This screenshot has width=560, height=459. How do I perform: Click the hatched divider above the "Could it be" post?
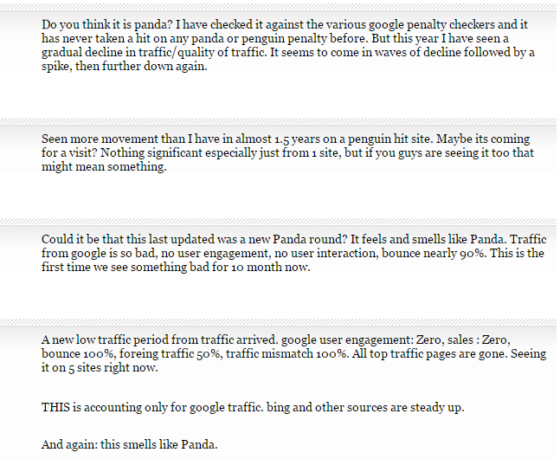(279, 221)
